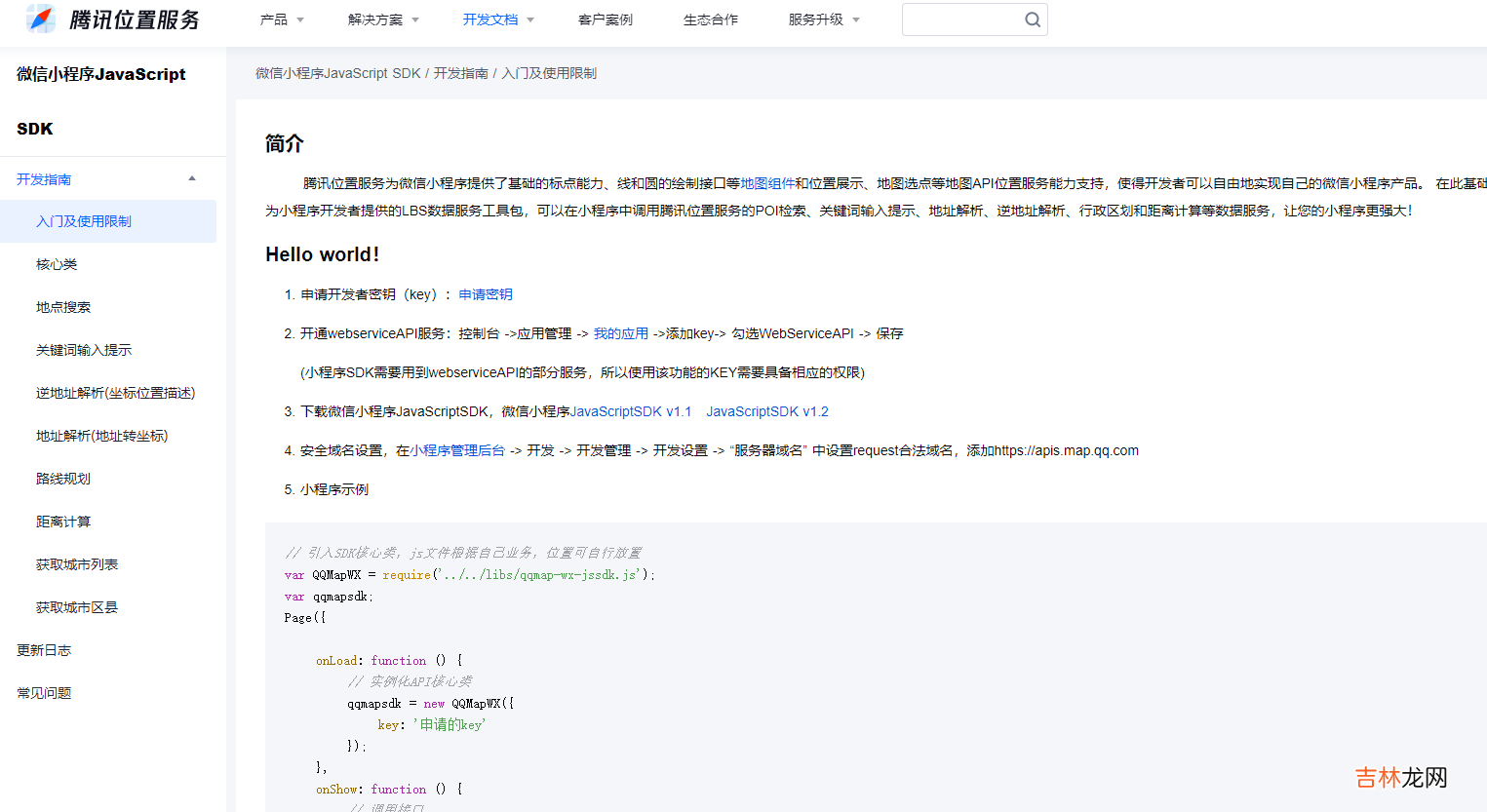1487x812 pixels.
Task: Open the 我的应用 link
Action: 621,333
